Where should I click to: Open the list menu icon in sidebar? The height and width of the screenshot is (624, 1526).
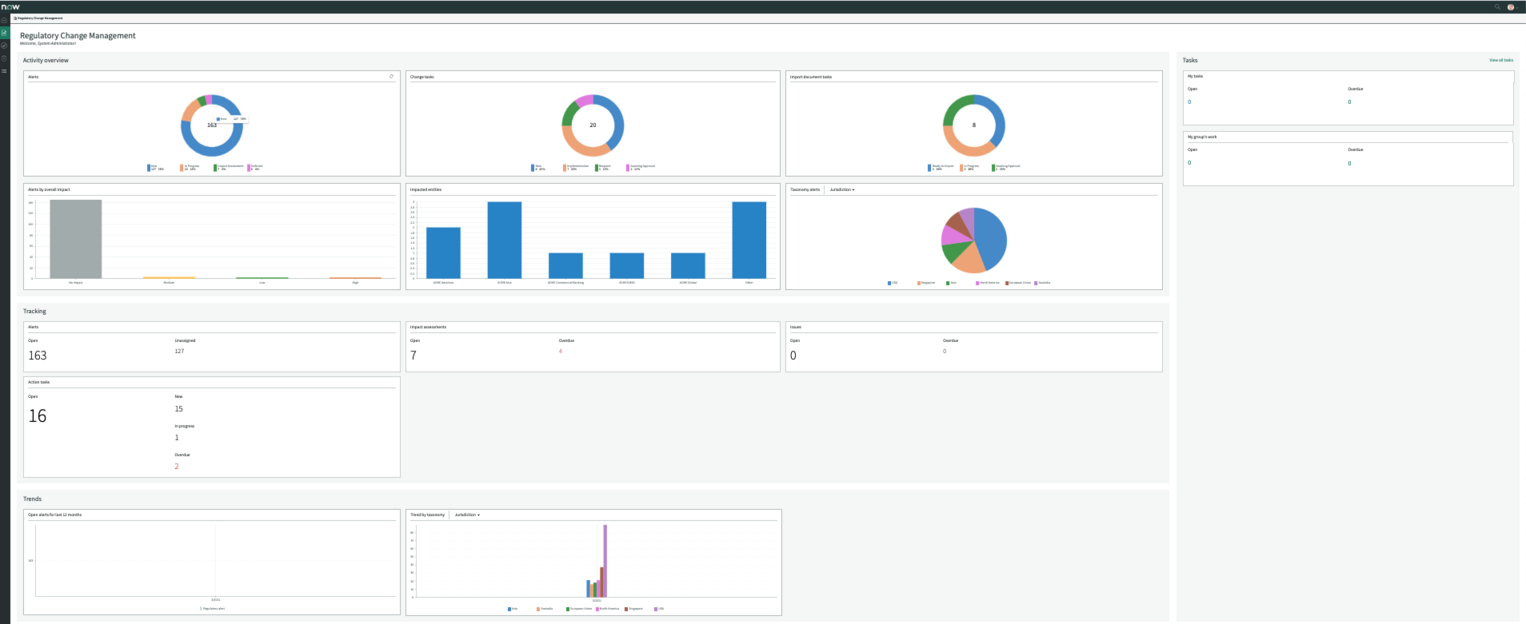(4, 71)
